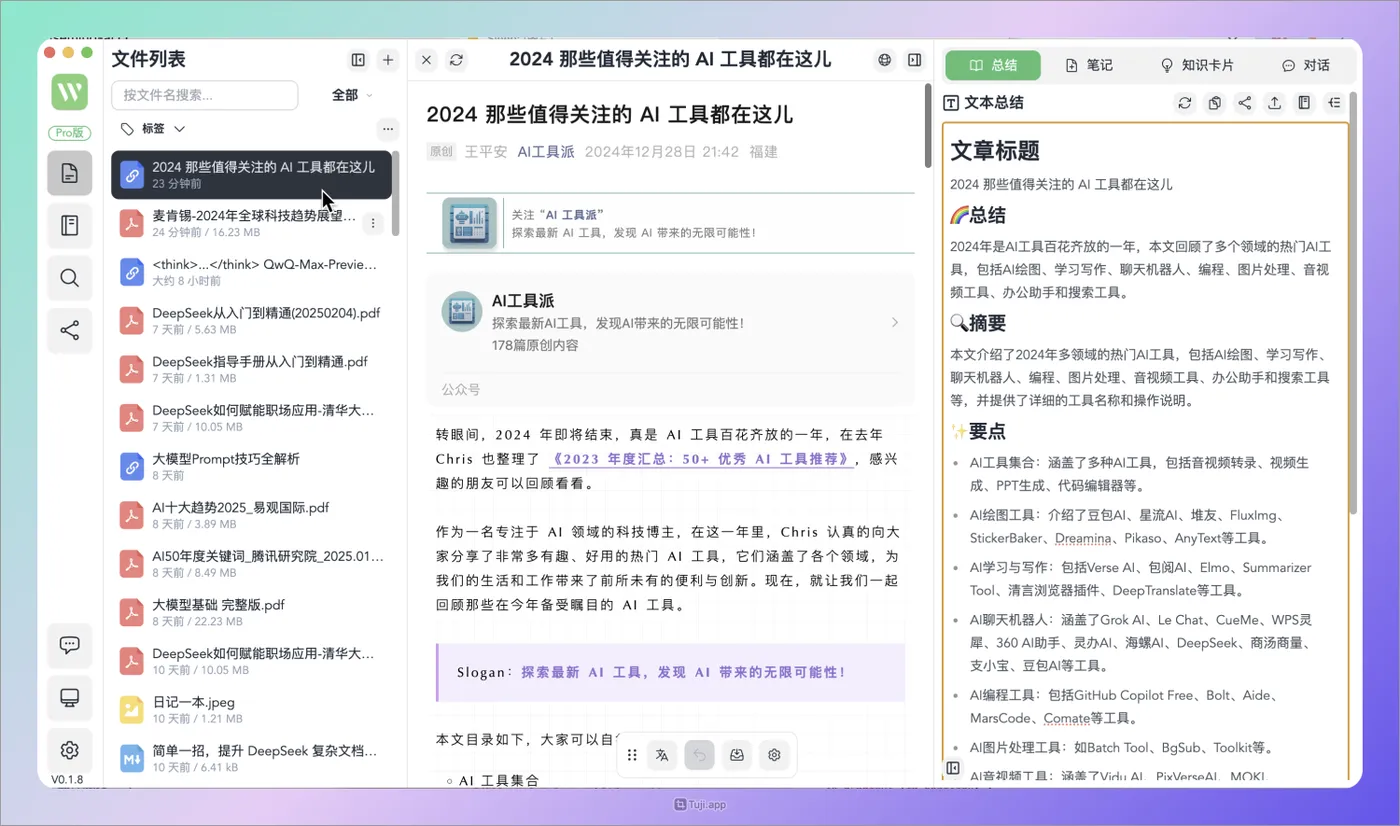Open AI十大趋势2025_易观国际.pdf
1400x826 pixels.
tap(251, 515)
